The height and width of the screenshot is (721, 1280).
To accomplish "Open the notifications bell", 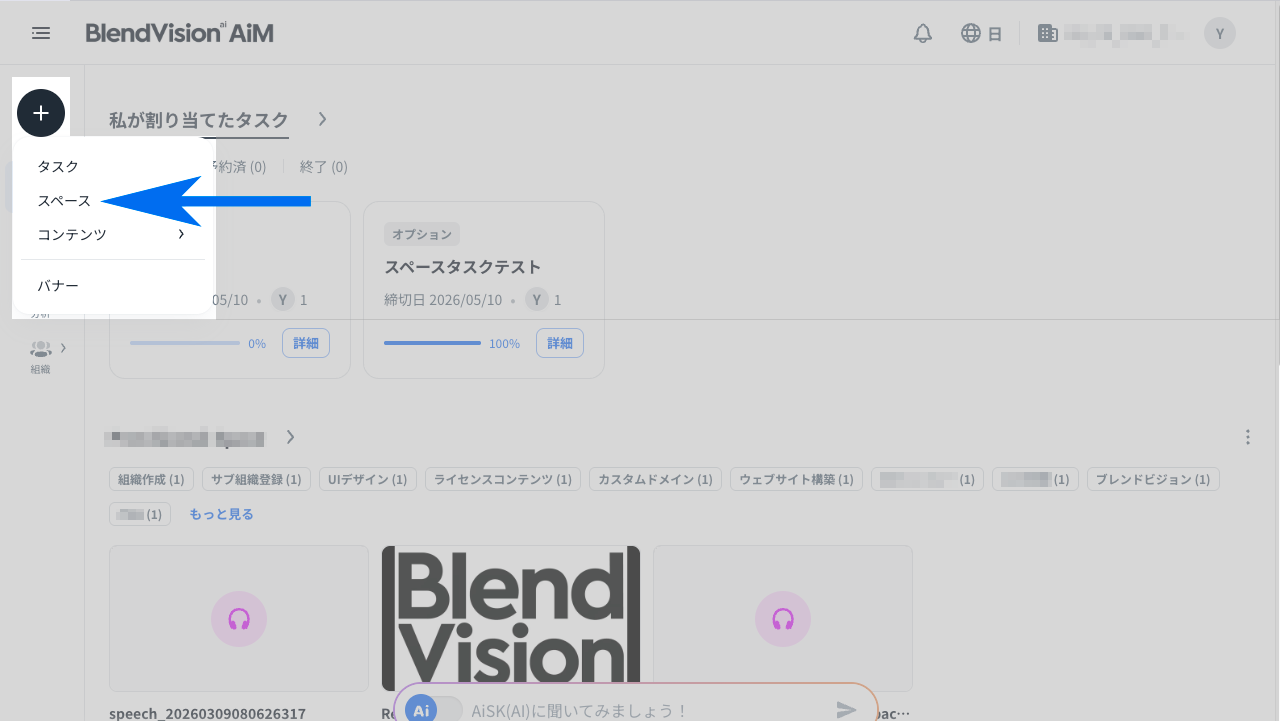I will (x=923, y=33).
